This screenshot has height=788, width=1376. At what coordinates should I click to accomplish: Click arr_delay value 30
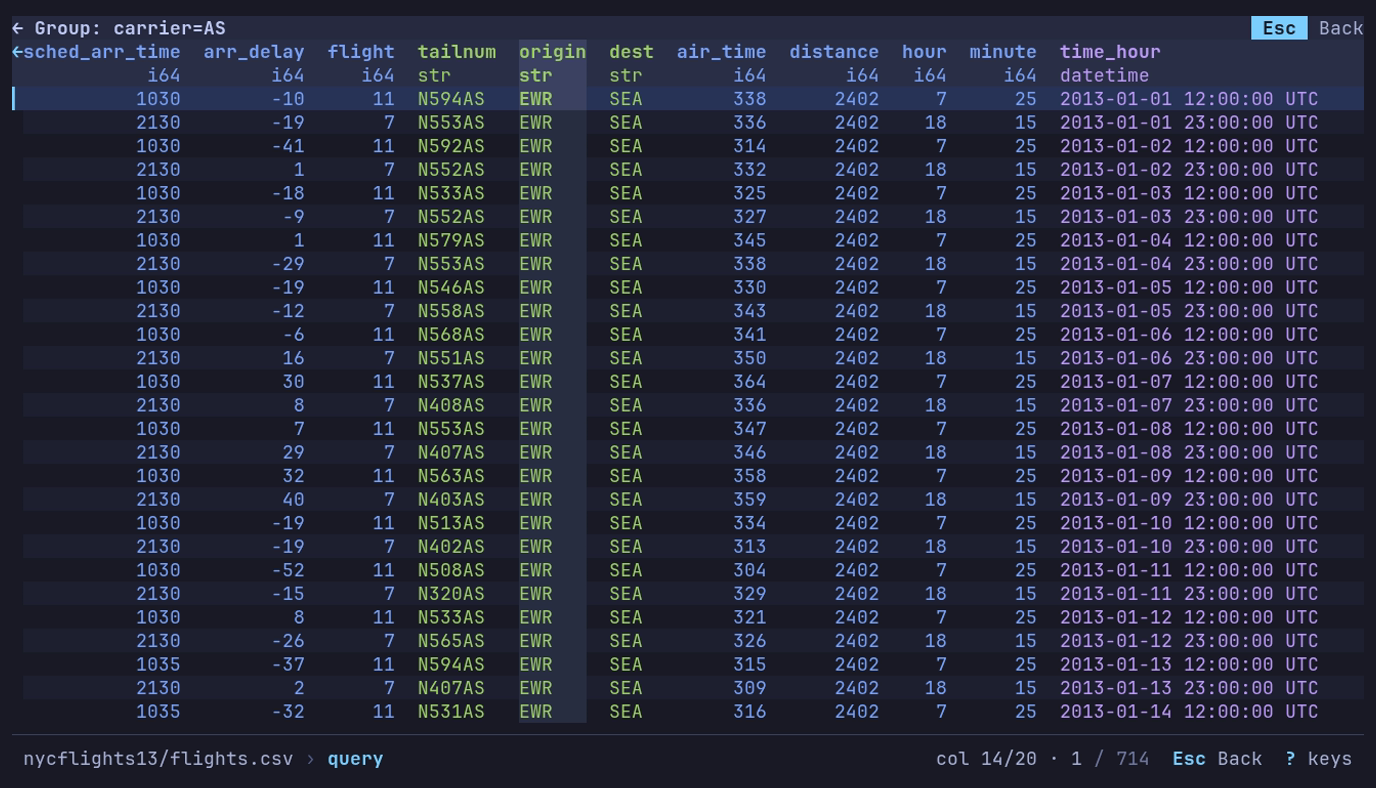coord(293,381)
